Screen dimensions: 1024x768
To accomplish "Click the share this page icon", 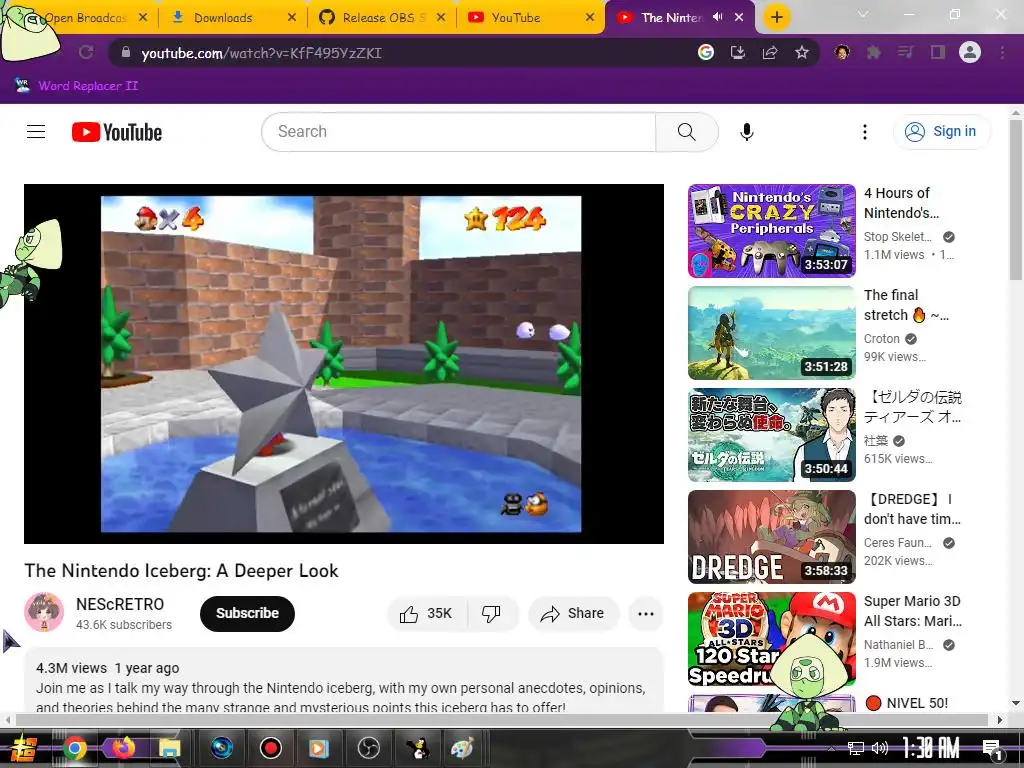I will (770, 52).
